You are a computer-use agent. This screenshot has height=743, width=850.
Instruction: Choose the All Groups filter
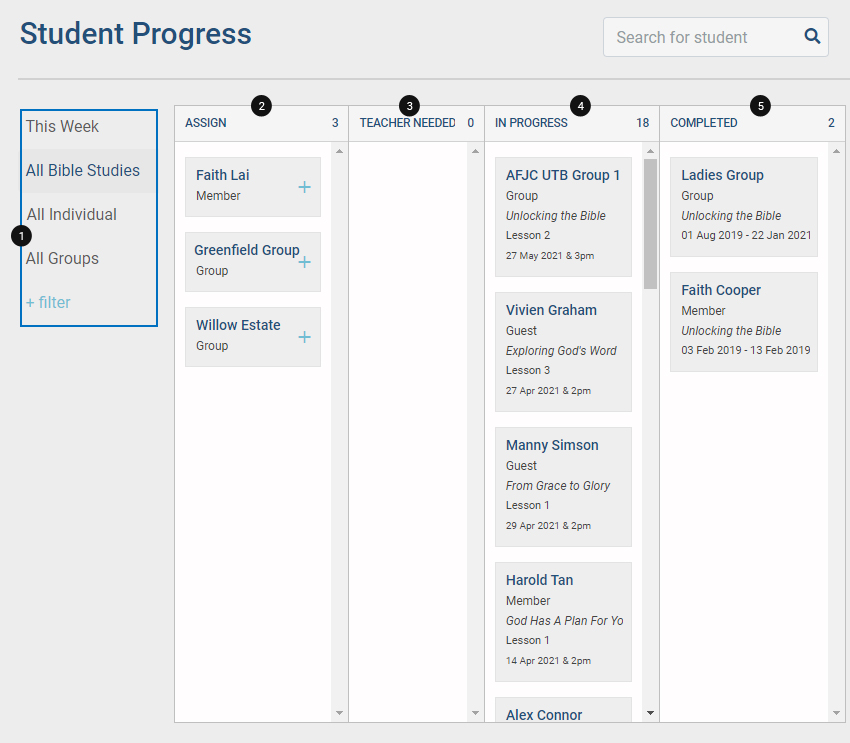point(89,259)
